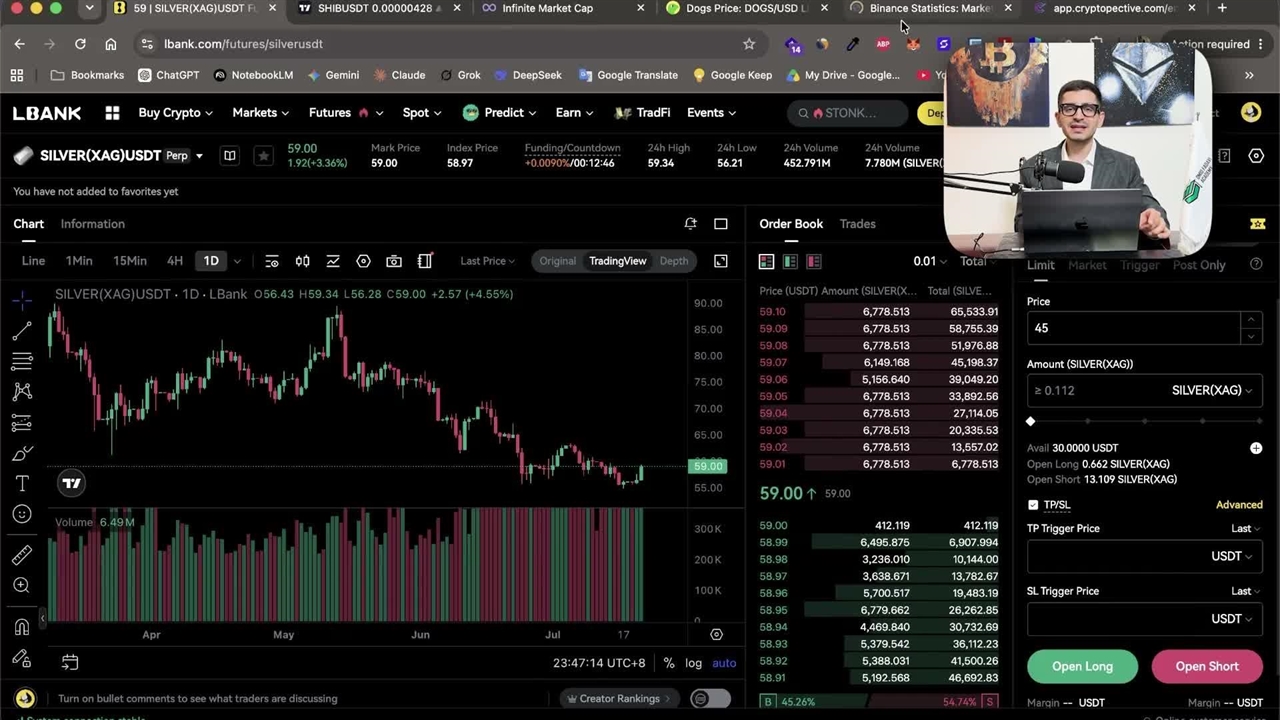Switch to the Trades tab
Screen dimensions: 1280x720
click(857, 224)
